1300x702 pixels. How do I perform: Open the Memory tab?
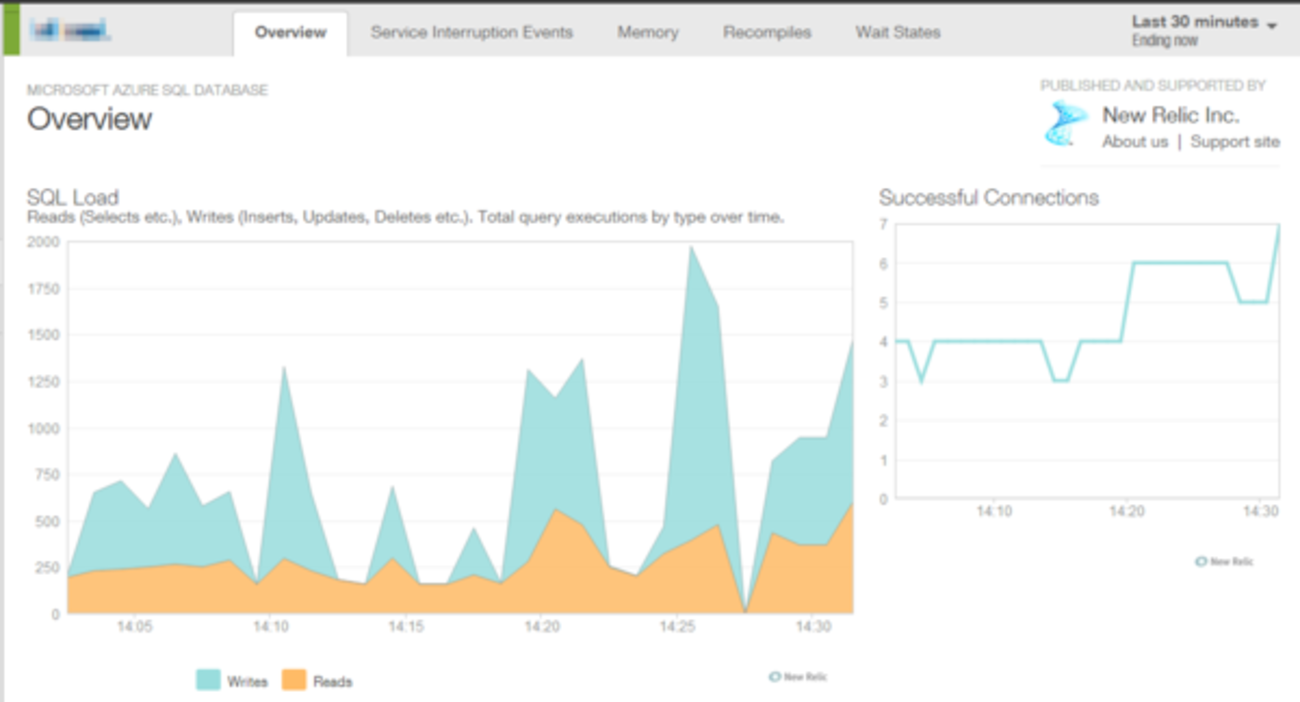648,33
